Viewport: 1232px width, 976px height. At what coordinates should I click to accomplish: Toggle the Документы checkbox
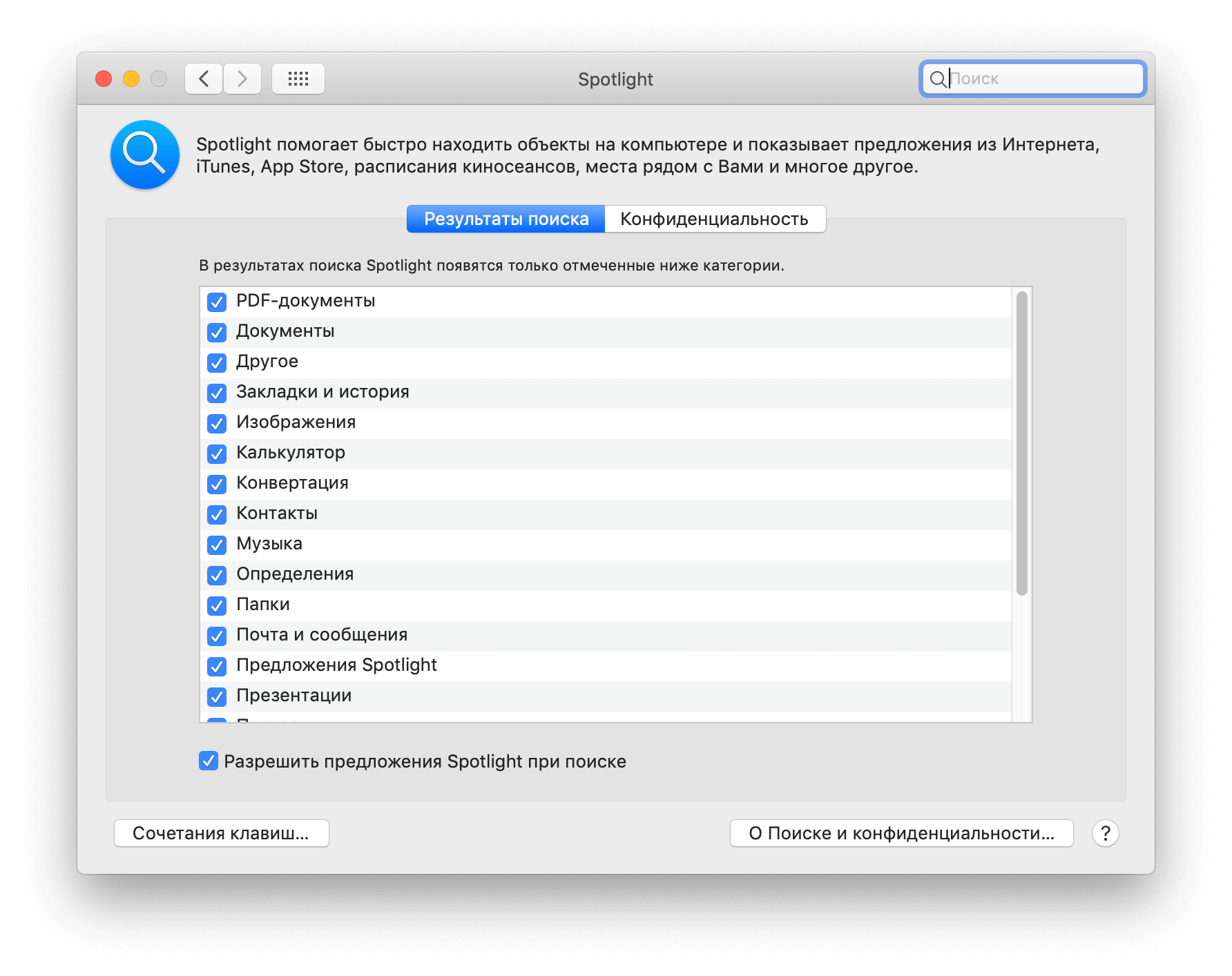coord(217,332)
